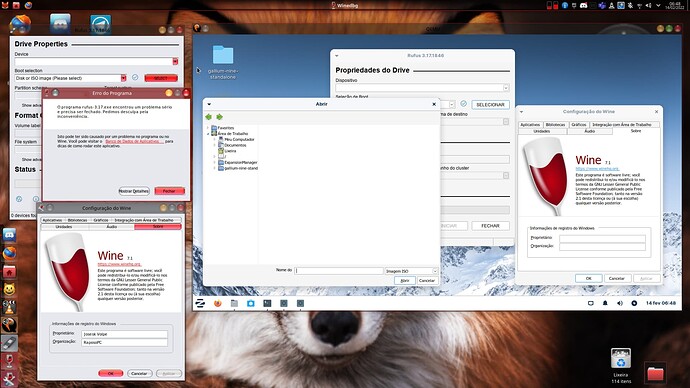
Task: Open the terminal in the Zorin taskbar
Action: [267, 303]
